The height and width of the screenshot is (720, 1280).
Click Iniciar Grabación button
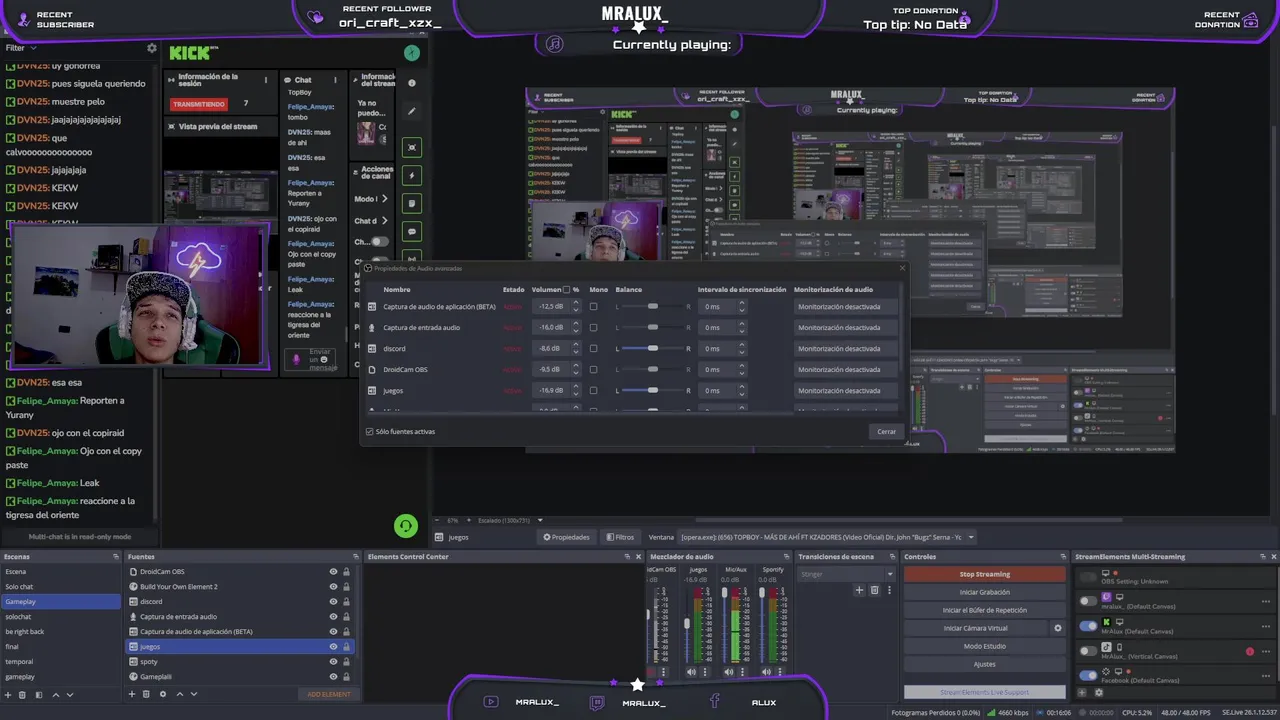point(985,592)
